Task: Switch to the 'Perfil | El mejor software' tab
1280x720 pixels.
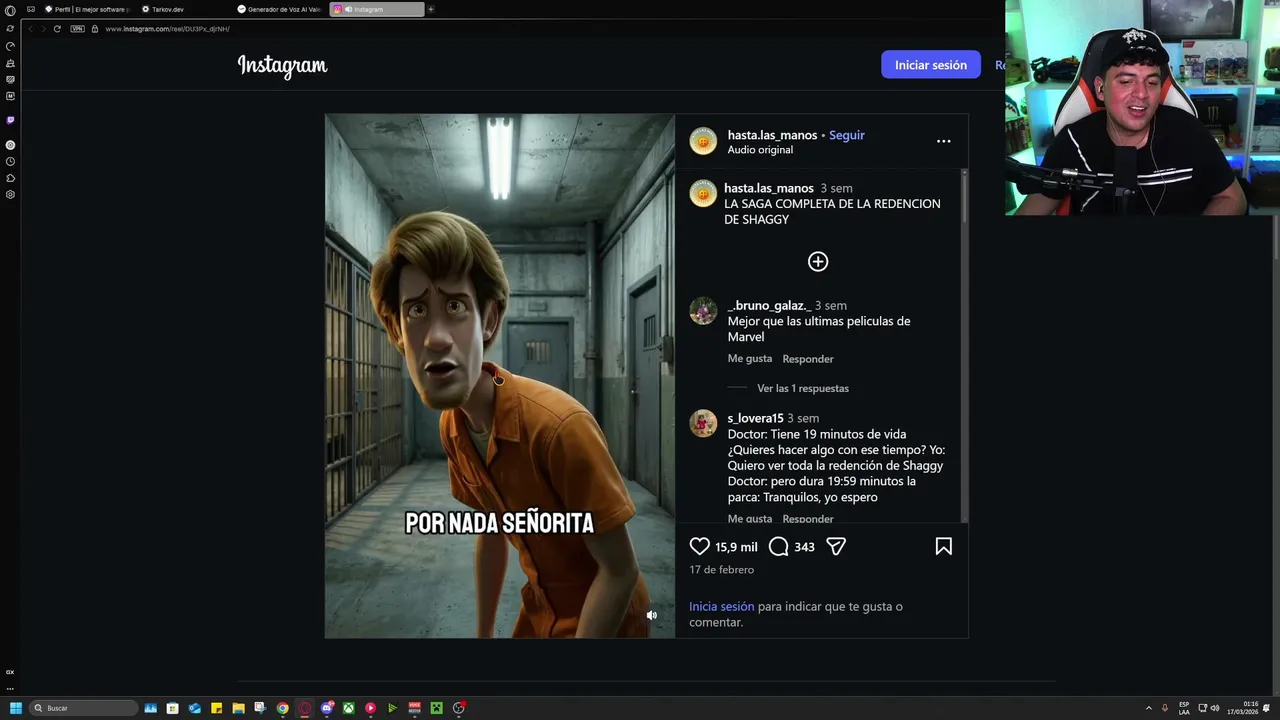Action: pyautogui.click(x=86, y=9)
